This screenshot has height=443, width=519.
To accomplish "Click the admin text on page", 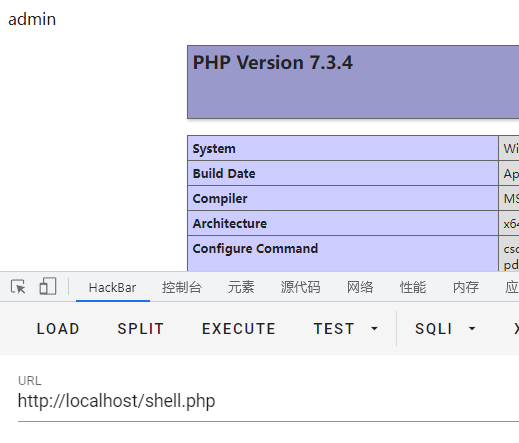I will [32, 19].
